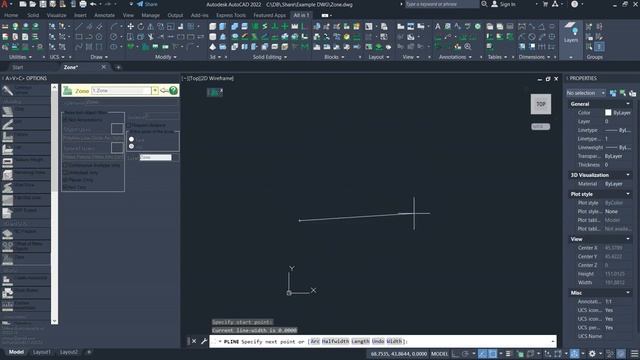Open the Annotate ribbon tab
640x360 pixels.
tap(104, 15)
